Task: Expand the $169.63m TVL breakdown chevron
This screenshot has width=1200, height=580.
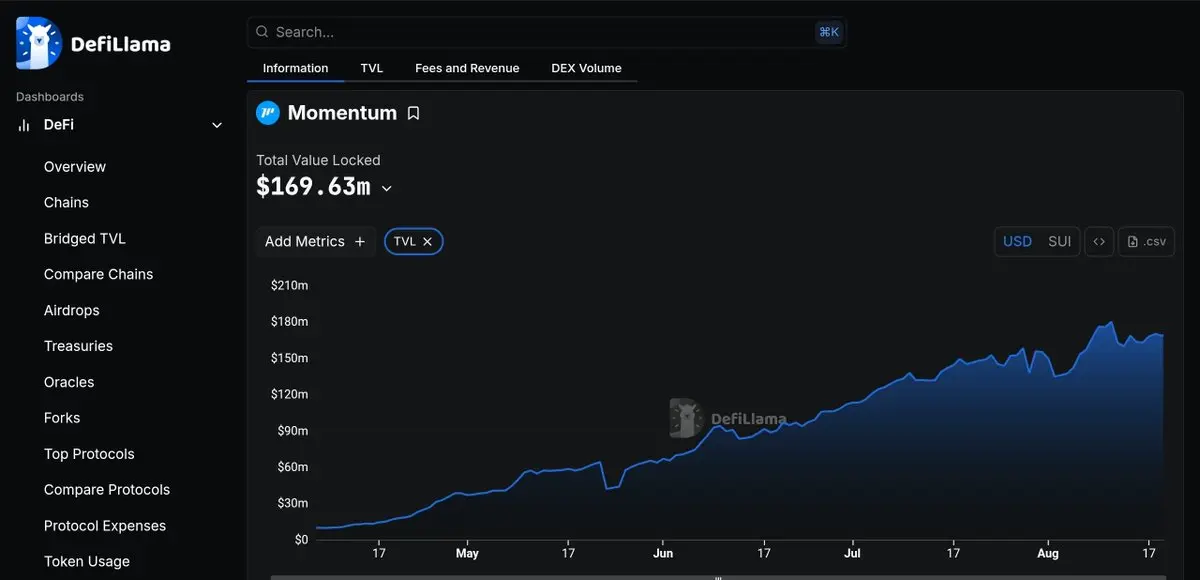Action: 387,188
